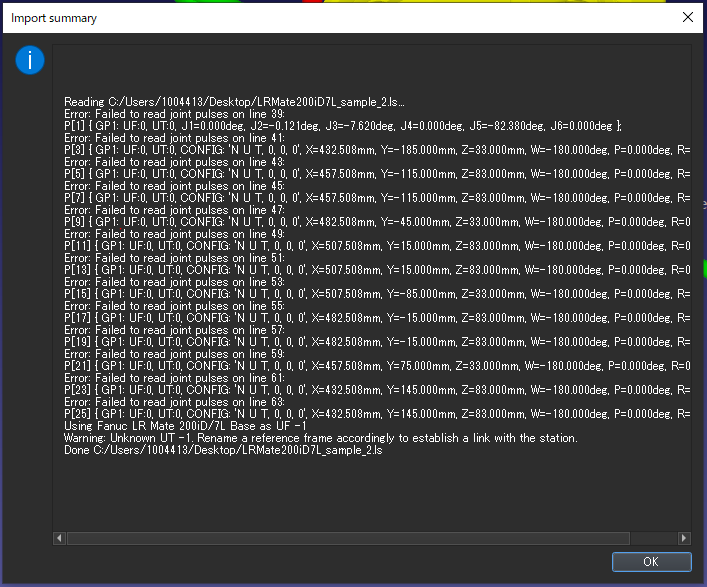Click the 'Done' log line

coord(223,450)
